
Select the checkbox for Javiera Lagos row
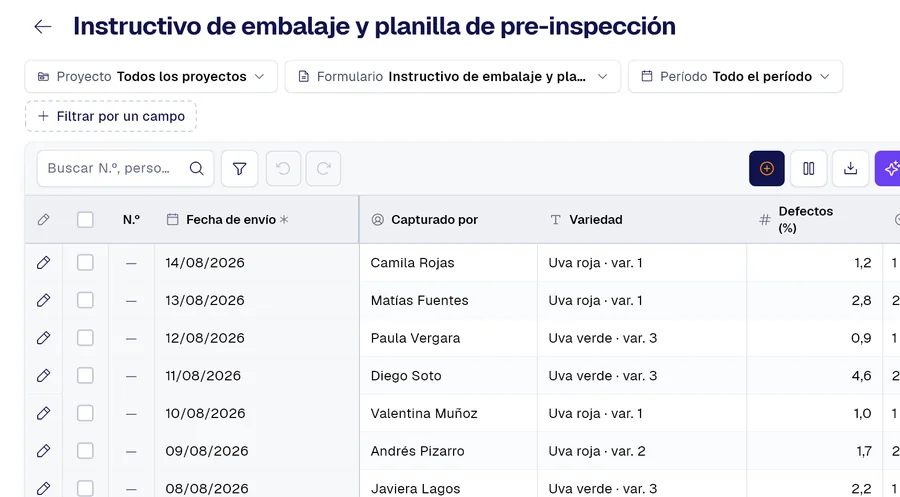(x=85, y=488)
